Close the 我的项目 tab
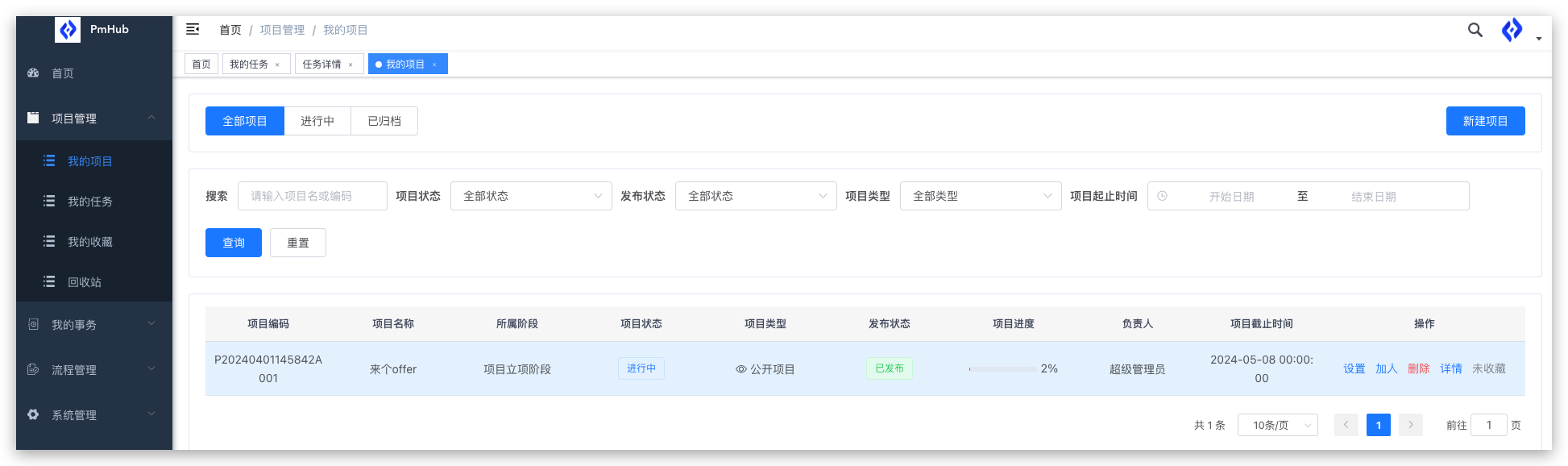 pyautogui.click(x=434, y=64)
